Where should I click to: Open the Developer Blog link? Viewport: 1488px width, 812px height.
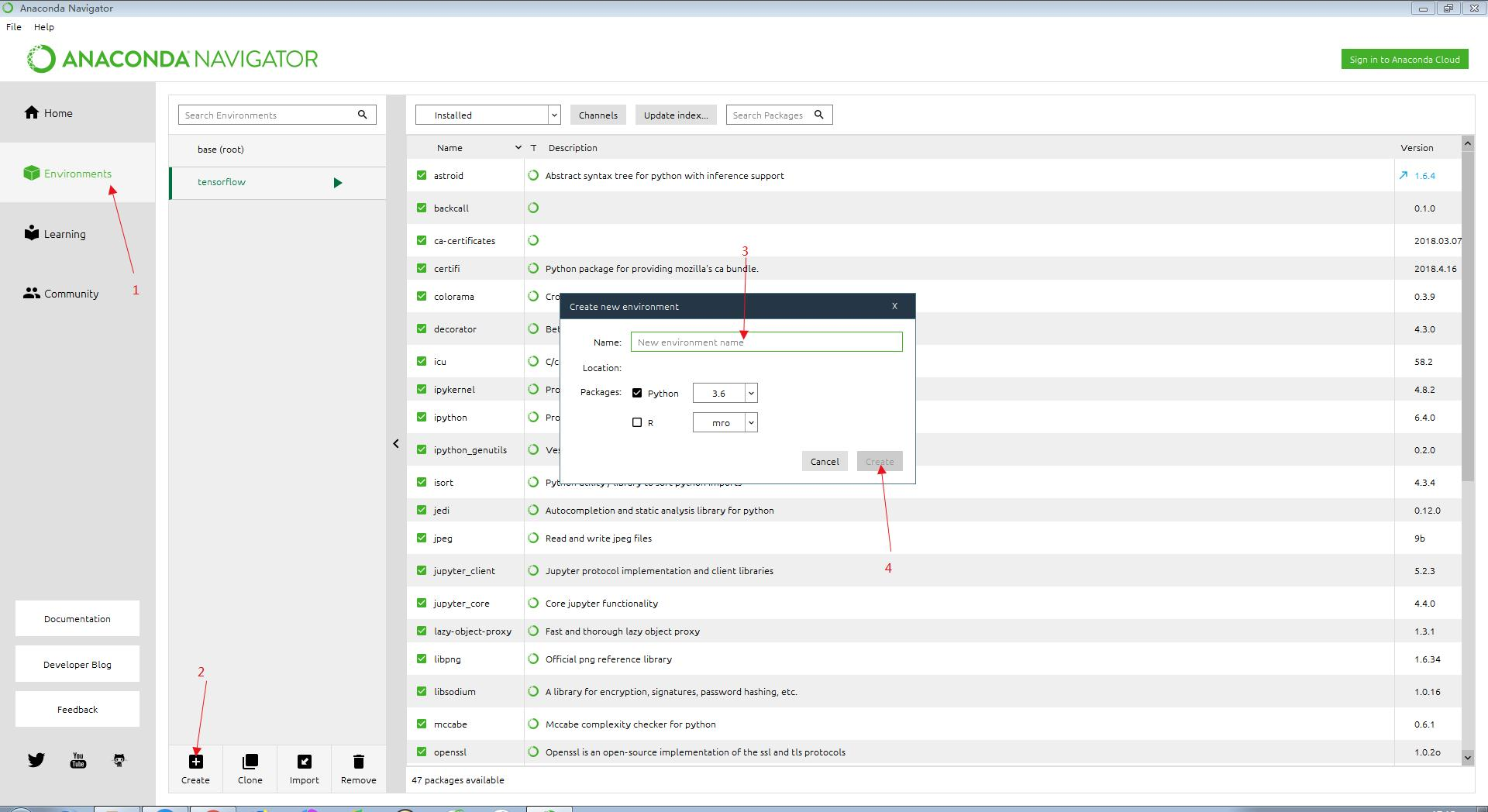tap(77, 664)
